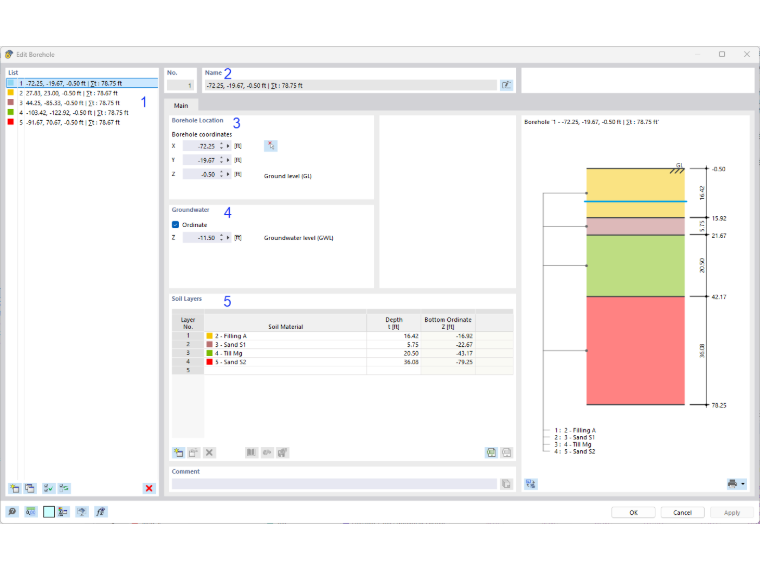
Task: Click the OK button
Action: [x=633, y=512]
